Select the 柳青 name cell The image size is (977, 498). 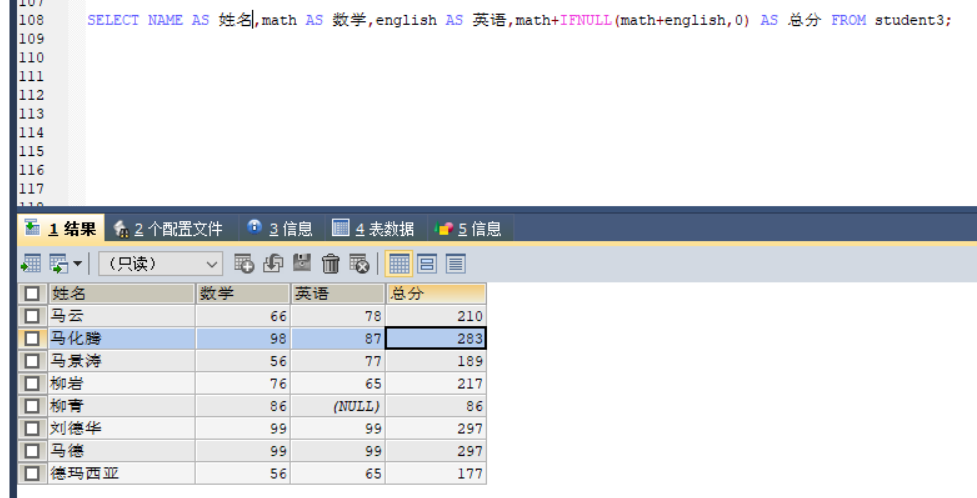[x=122, y=406]
